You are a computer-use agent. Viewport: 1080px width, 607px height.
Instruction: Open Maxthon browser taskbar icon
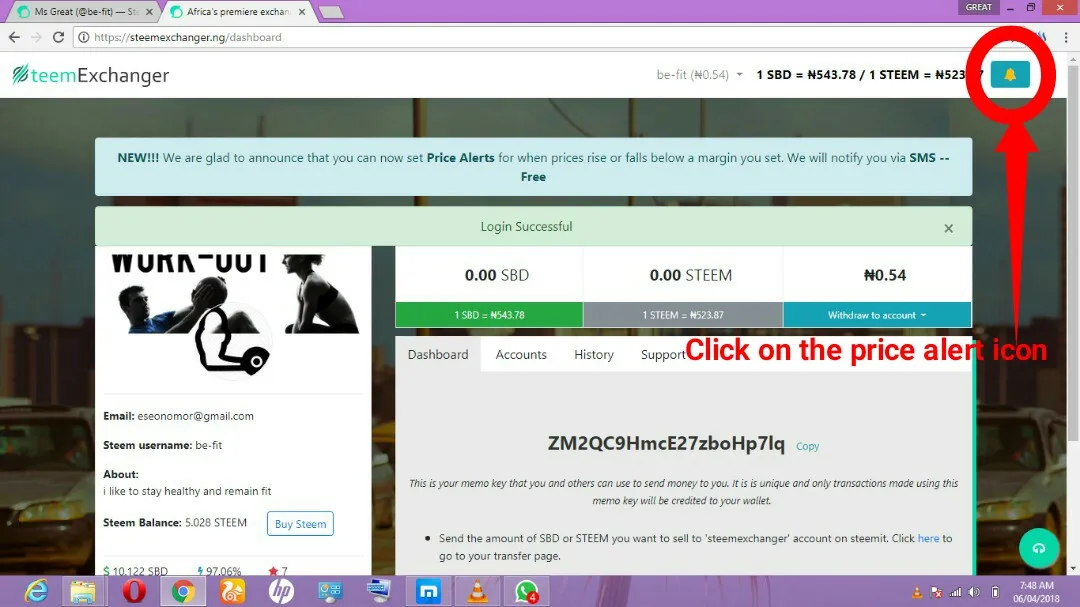(428, 591)
